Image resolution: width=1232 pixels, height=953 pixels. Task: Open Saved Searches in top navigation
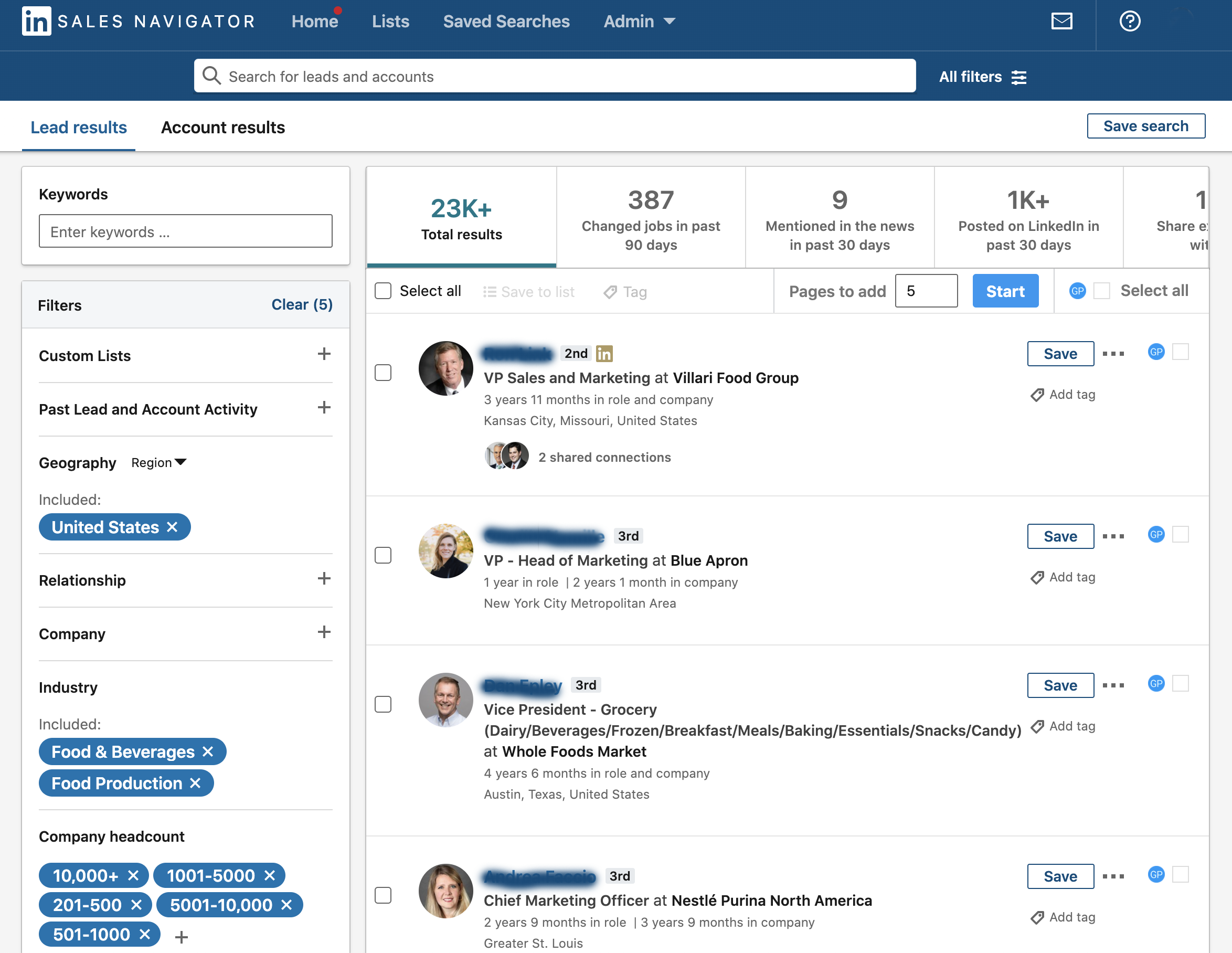[506, 22]
